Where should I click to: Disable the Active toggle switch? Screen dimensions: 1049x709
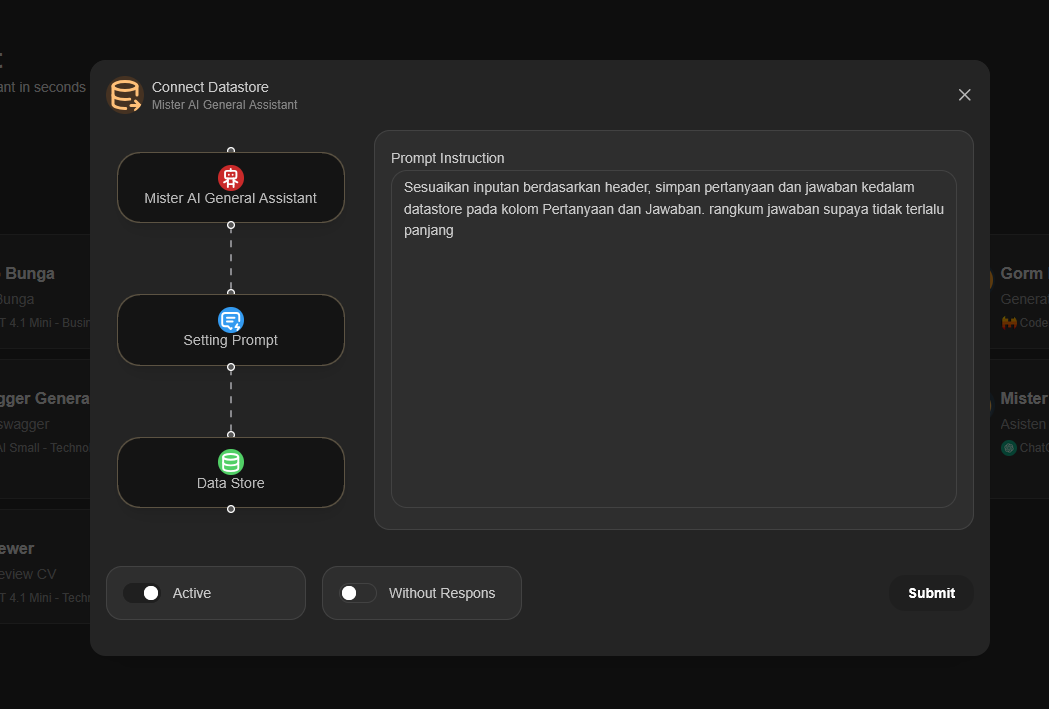142,593
